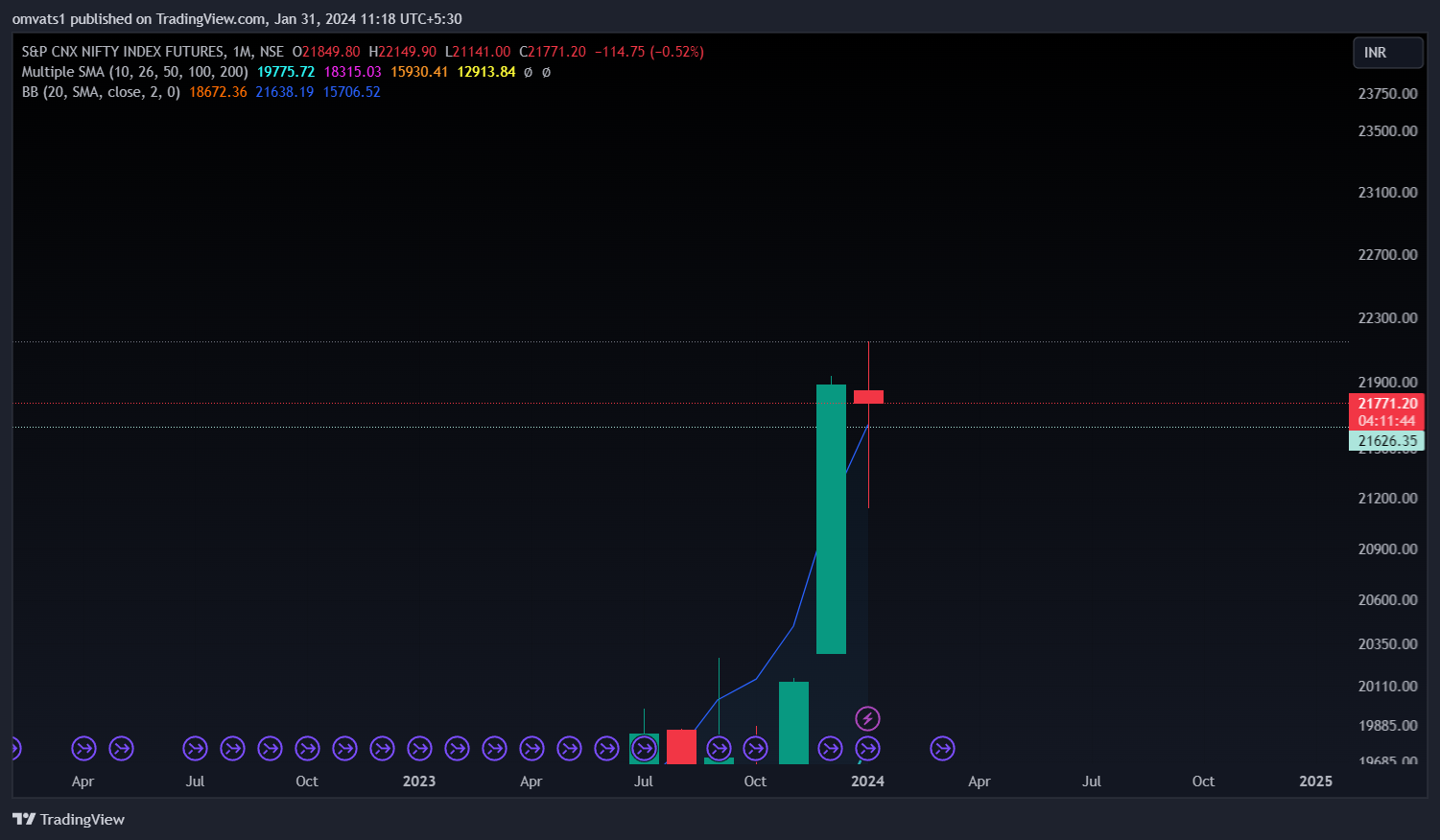1440x840 pixels.
Task: Open the rollover event icon above Apr 2023
Action: pos(531,748)
